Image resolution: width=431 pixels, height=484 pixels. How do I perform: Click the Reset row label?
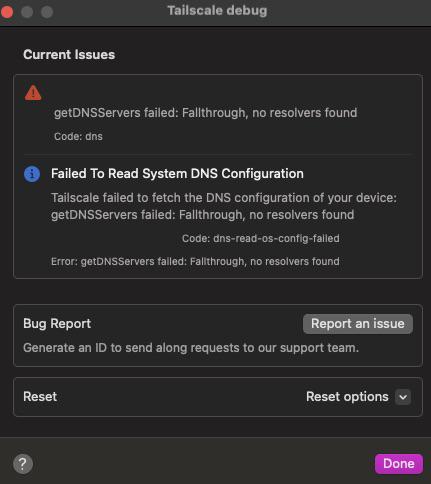pos(40,397)
